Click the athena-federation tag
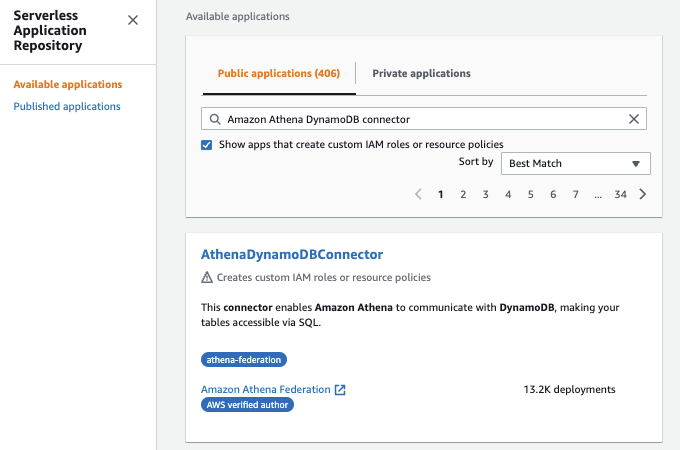Viewport: 680px width, 450px height. pyautogui.click(x=244, y=359)
